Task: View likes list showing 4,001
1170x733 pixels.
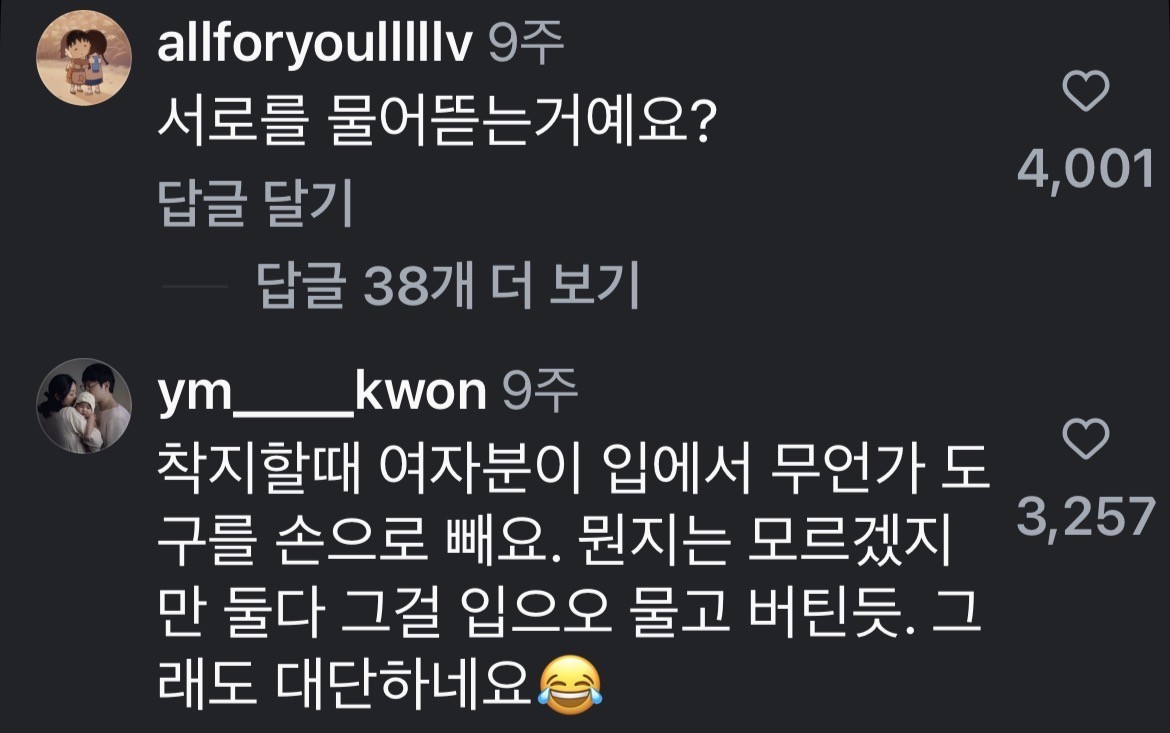Action: (x=1086, y=169)
